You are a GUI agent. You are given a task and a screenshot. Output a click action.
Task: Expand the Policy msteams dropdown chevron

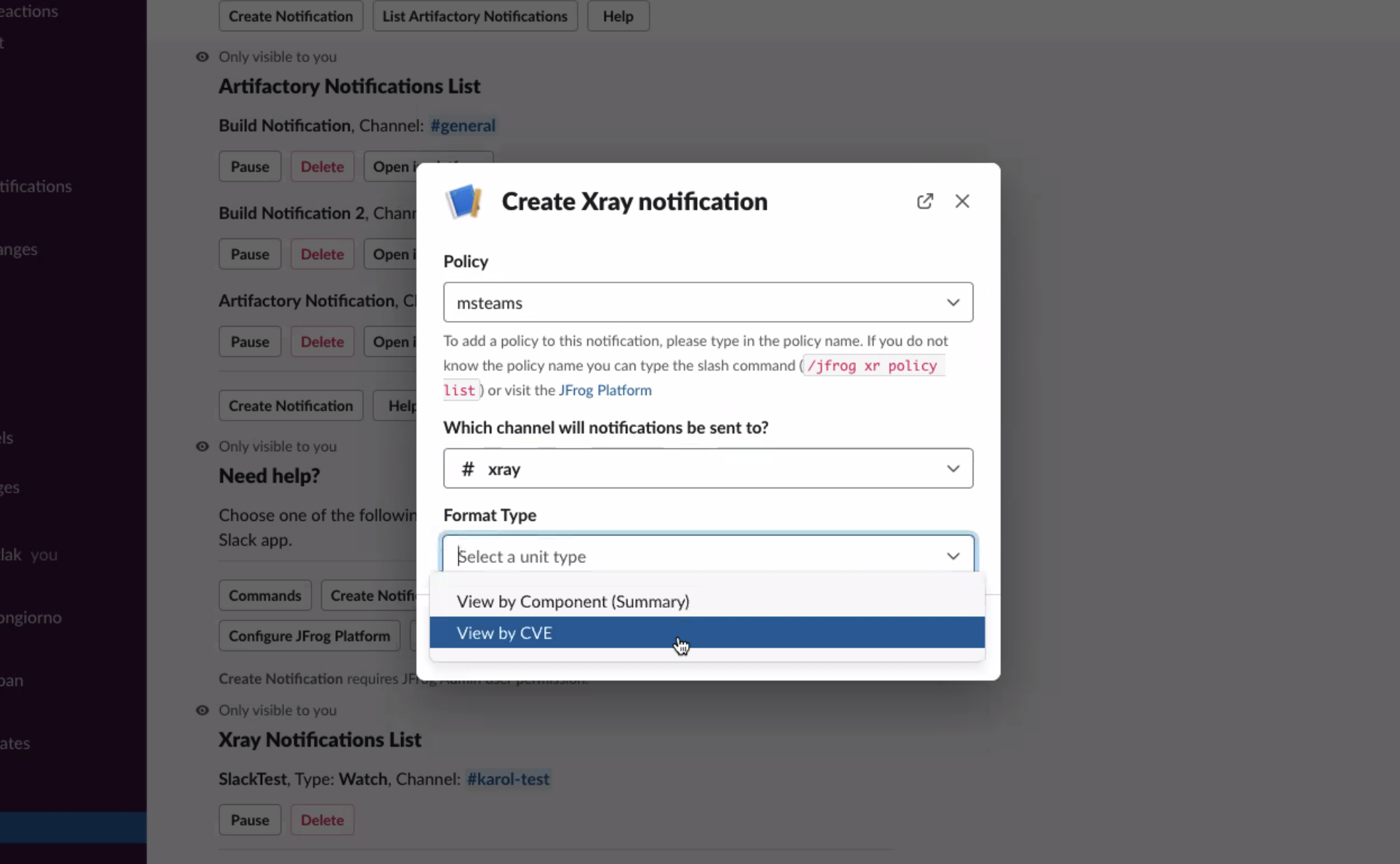coord(953,302)
